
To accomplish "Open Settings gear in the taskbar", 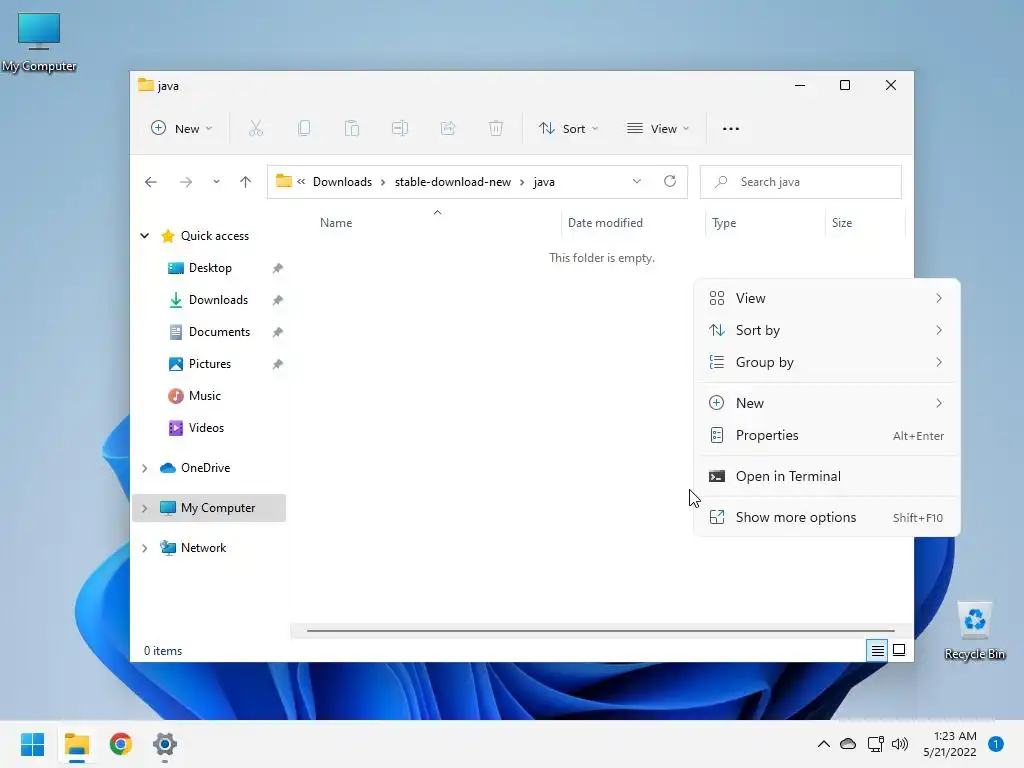I will (165, 744).
